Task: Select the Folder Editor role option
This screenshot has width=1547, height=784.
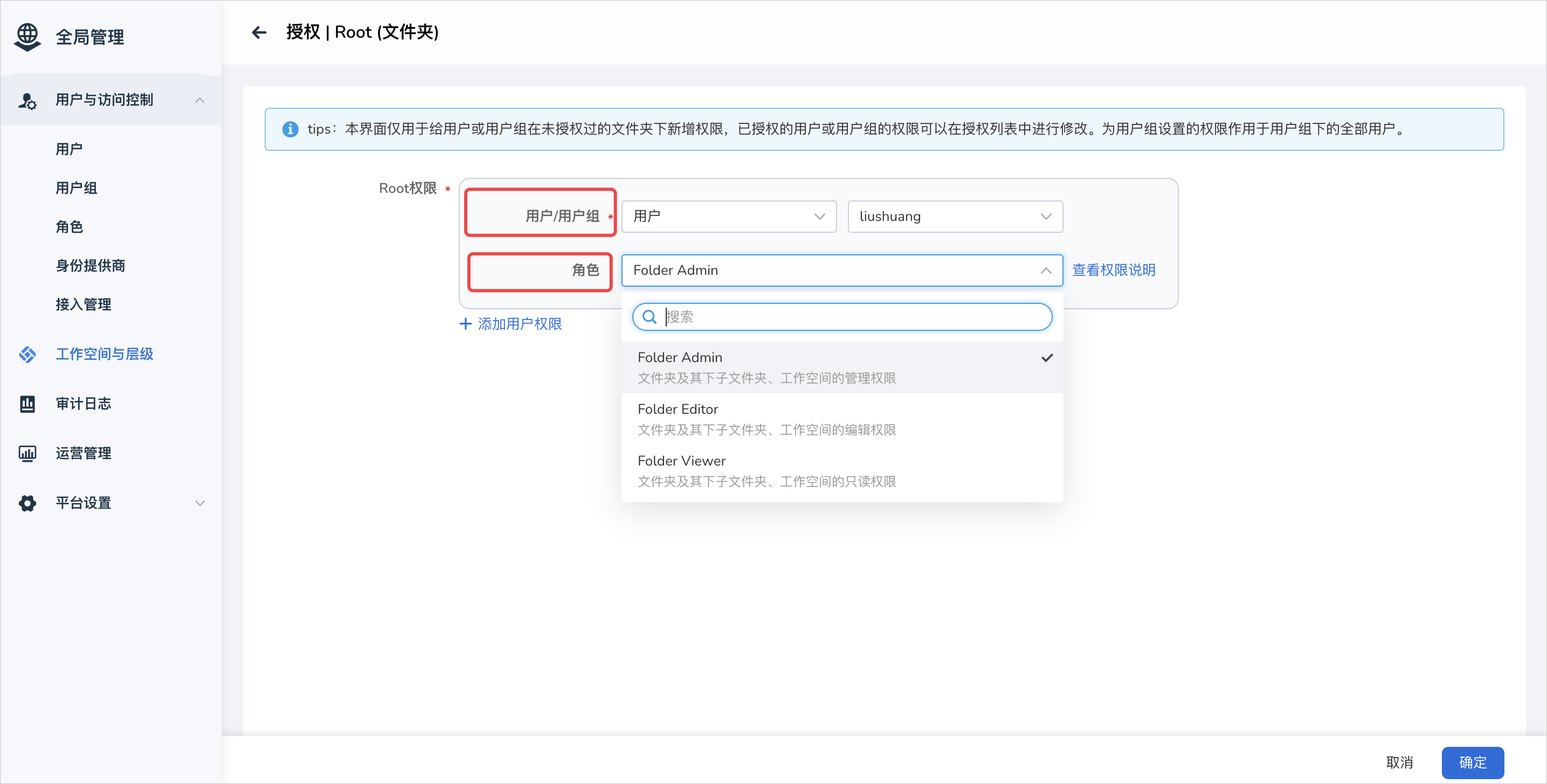Action: 842,419
